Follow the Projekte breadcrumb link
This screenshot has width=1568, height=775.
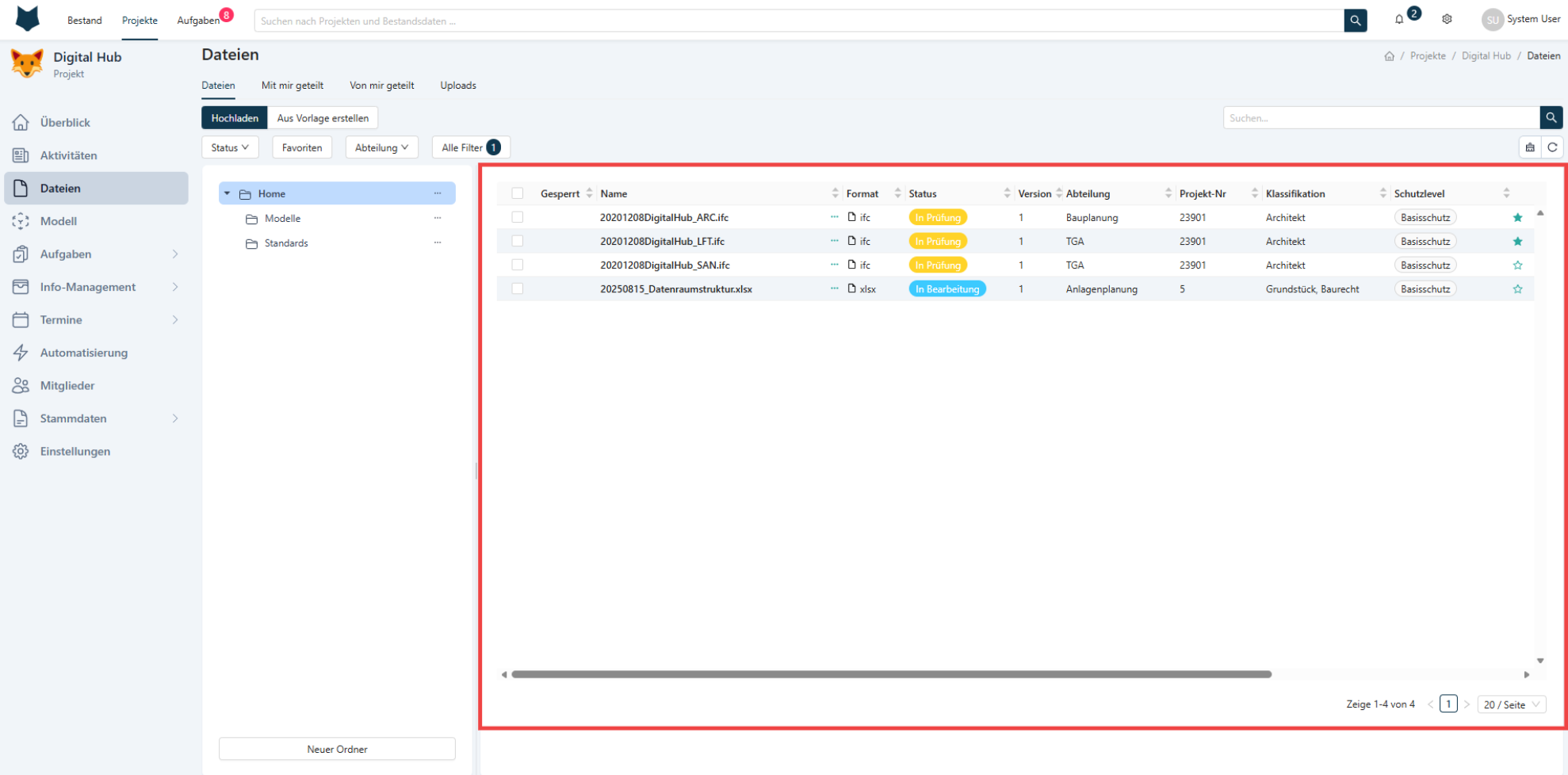point(1428,56)
